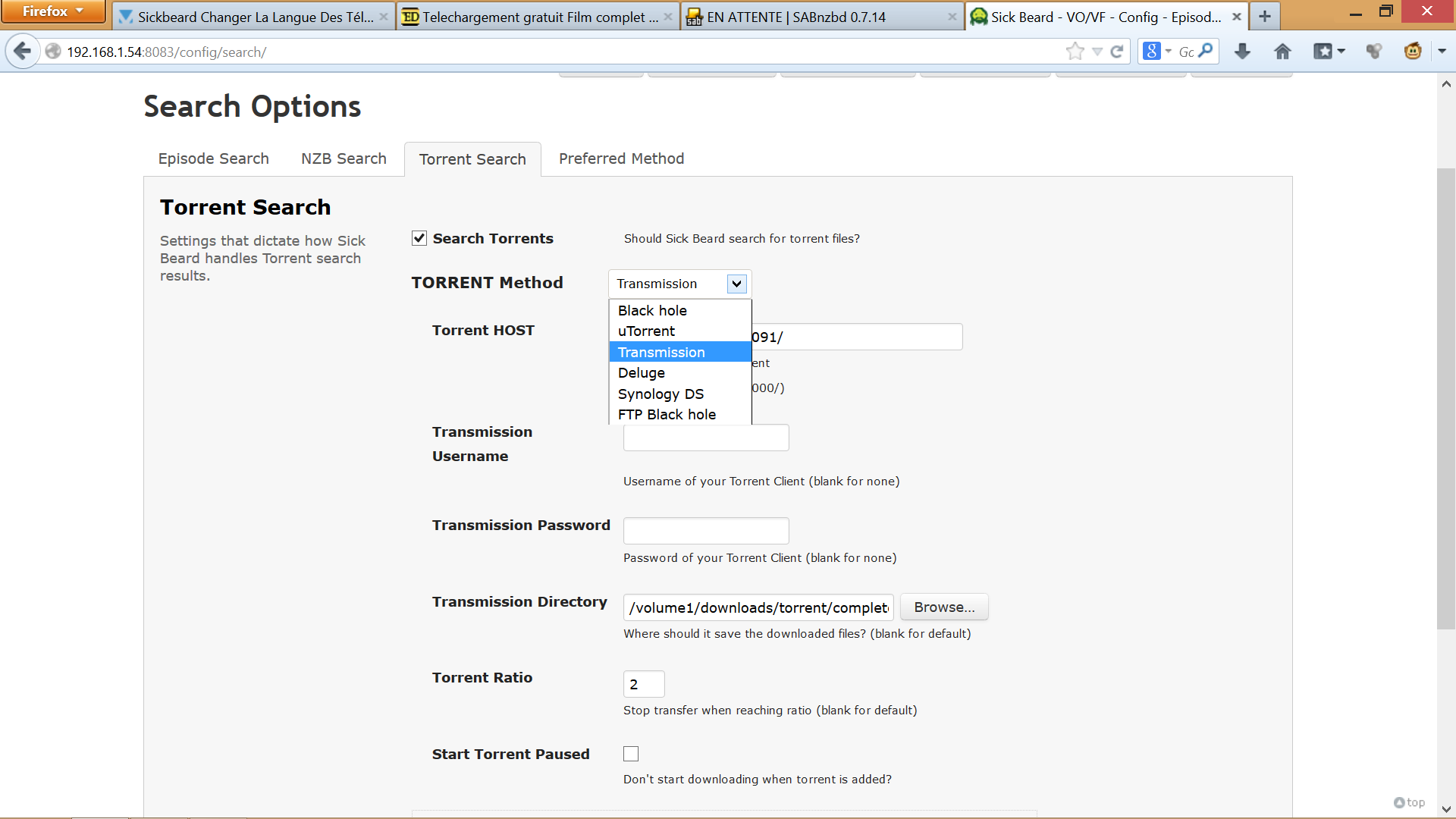Image resolution: width=1456 pixels, height=819 pixels.
Task: Click the browser back arrow button
Action: coord(22,52)
